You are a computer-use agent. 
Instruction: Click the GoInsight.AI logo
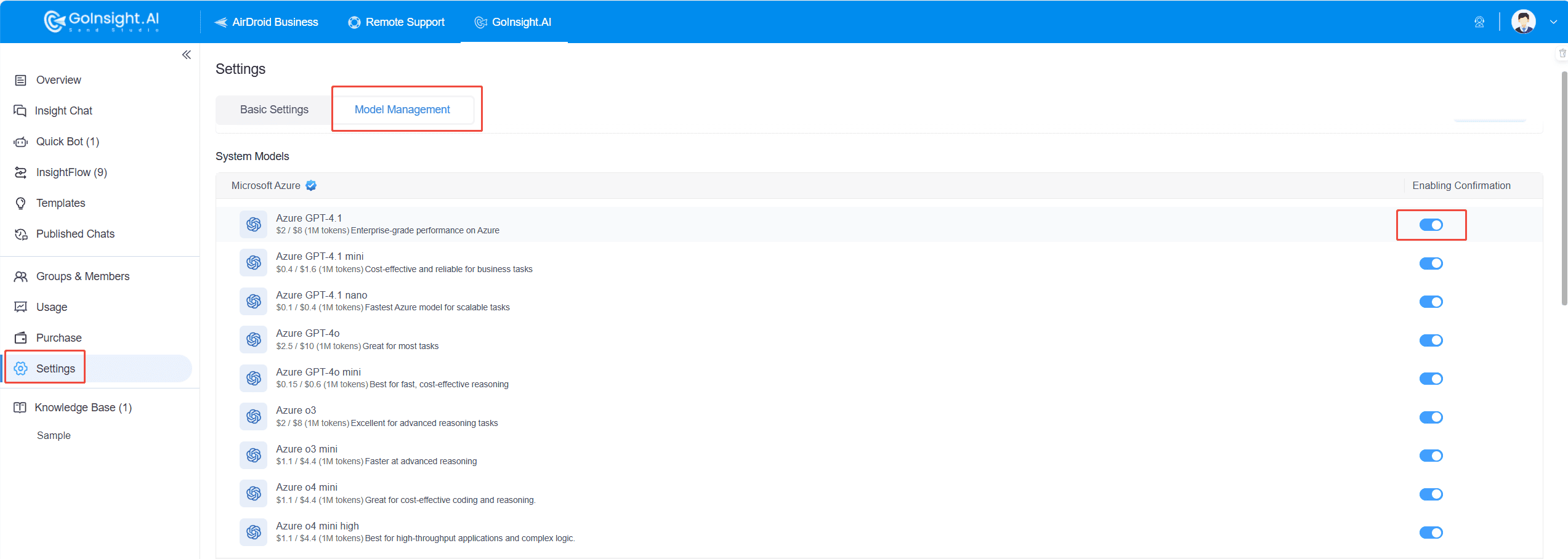pos(102,22)
